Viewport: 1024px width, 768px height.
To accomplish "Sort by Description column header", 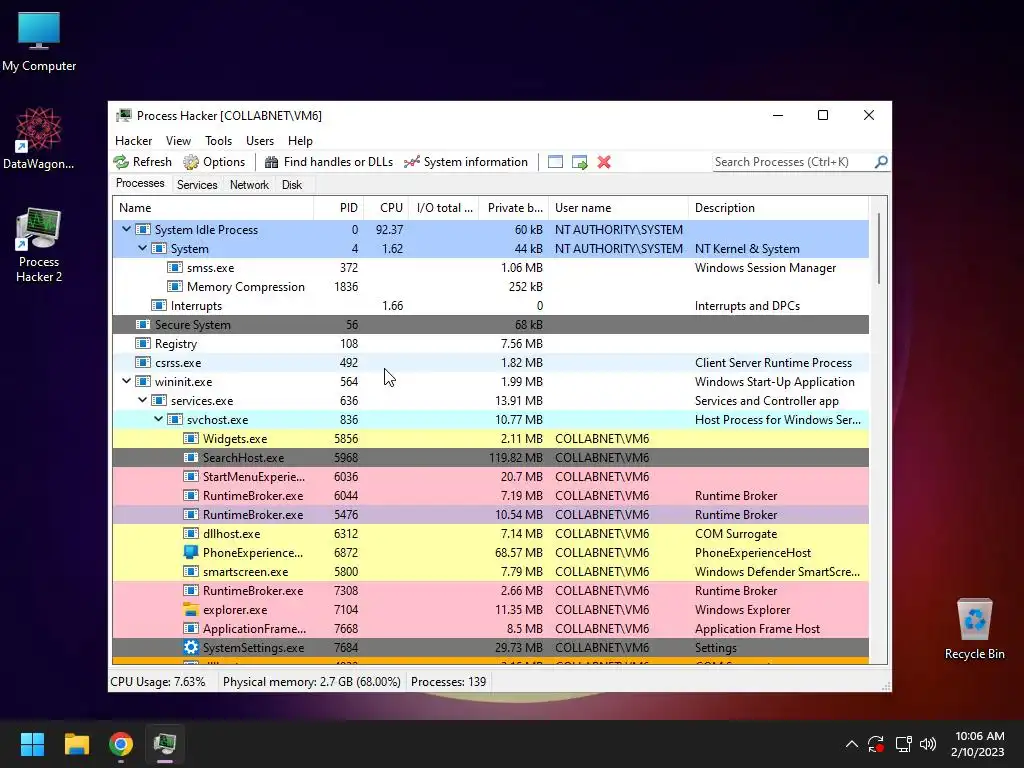I will point(778,208).
